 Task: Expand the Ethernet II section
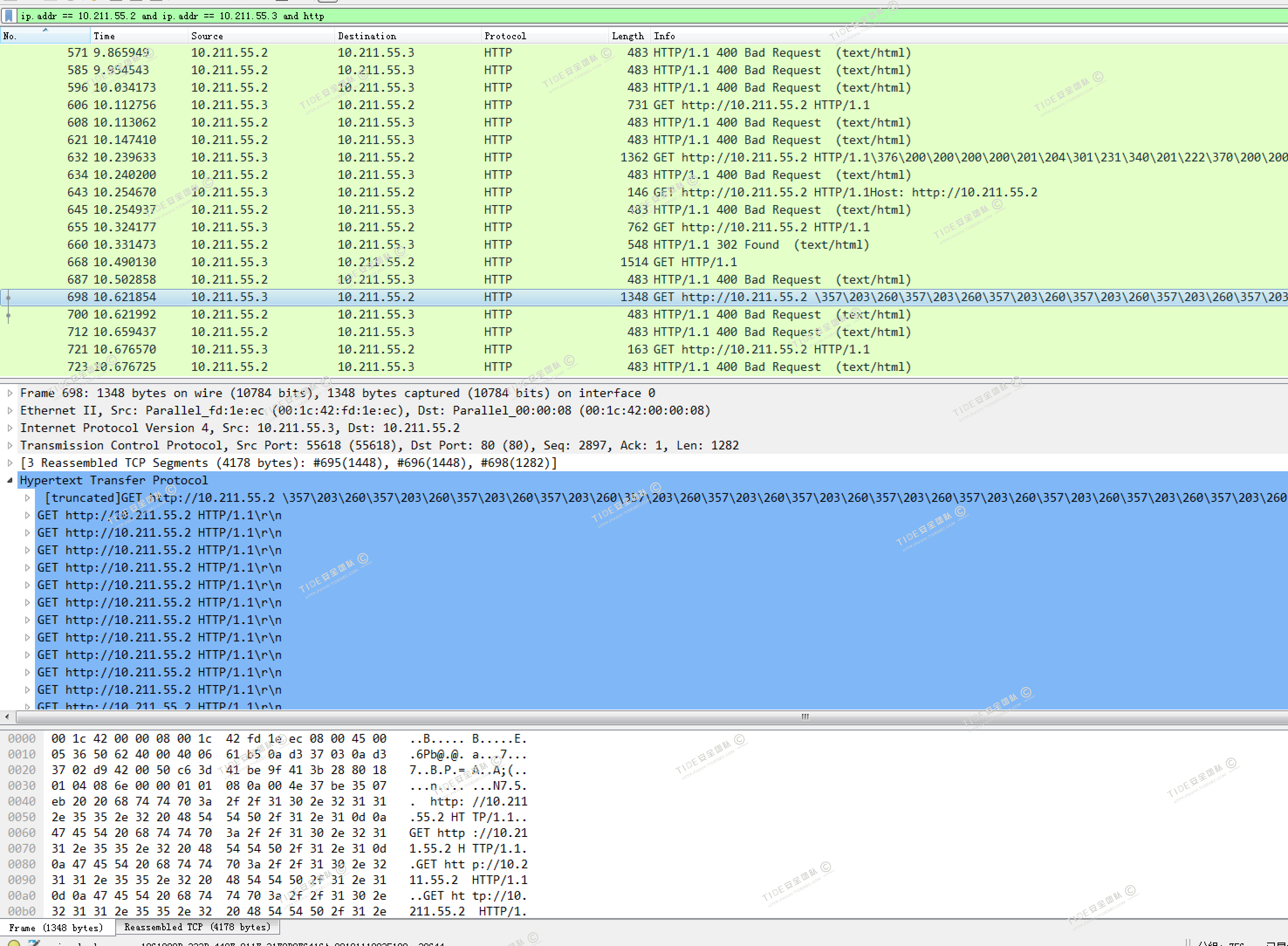[x=10, y=411]
